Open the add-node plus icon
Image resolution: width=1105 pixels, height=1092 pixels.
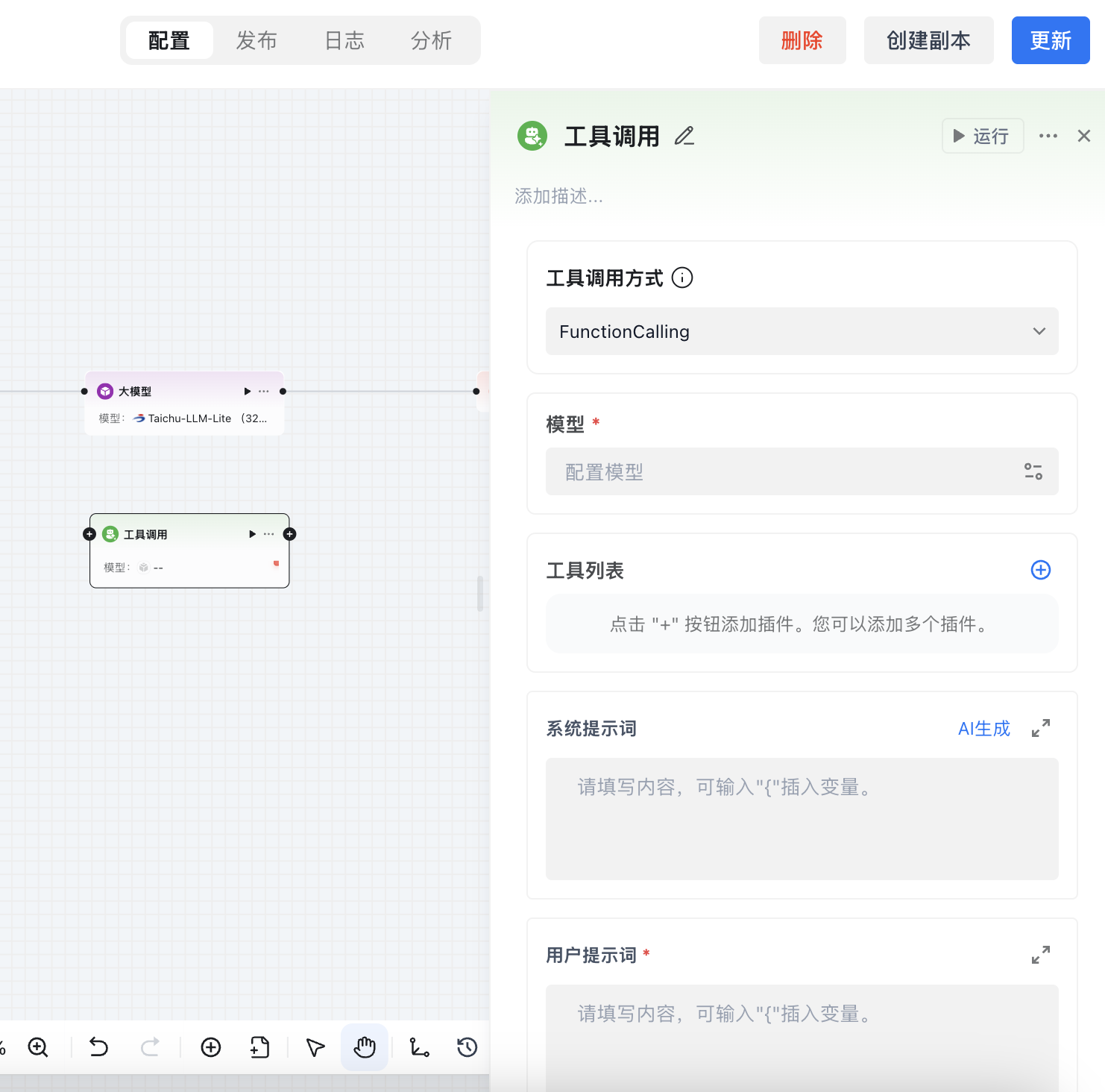pyautogui.click(x=210, y=1047)
